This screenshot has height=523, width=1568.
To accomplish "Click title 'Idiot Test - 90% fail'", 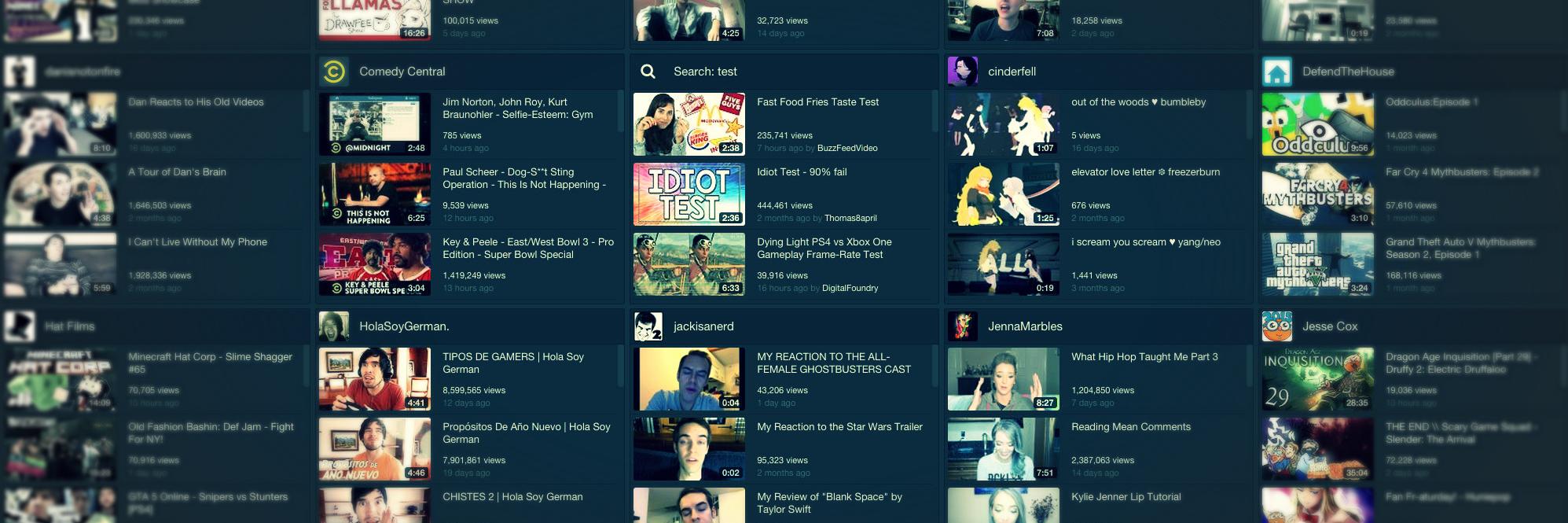I will (802, 172).
